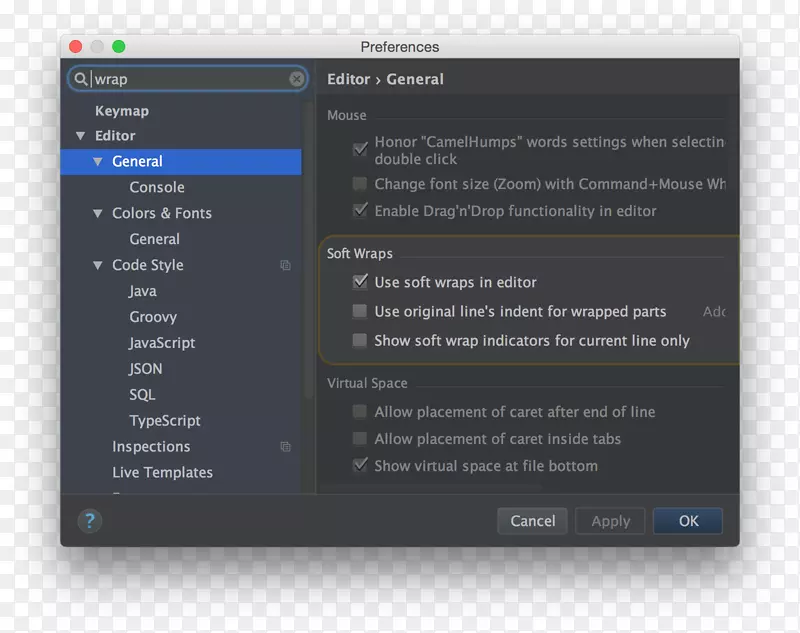800x633 pixels.
Task: Select Live Templates in the sidebar
Action: 162,472
